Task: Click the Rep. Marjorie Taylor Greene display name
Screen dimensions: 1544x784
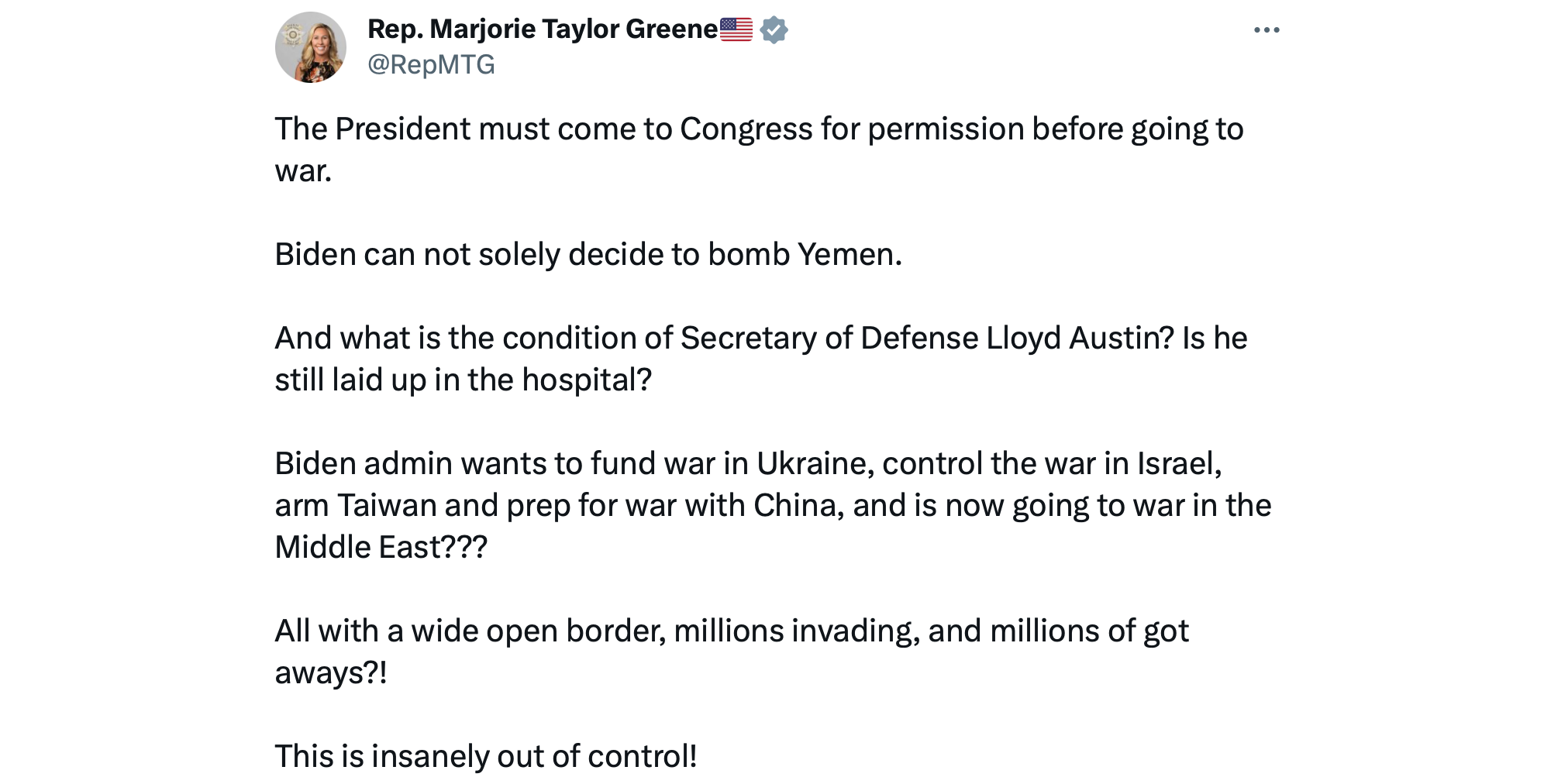Action: click(542, 29)
